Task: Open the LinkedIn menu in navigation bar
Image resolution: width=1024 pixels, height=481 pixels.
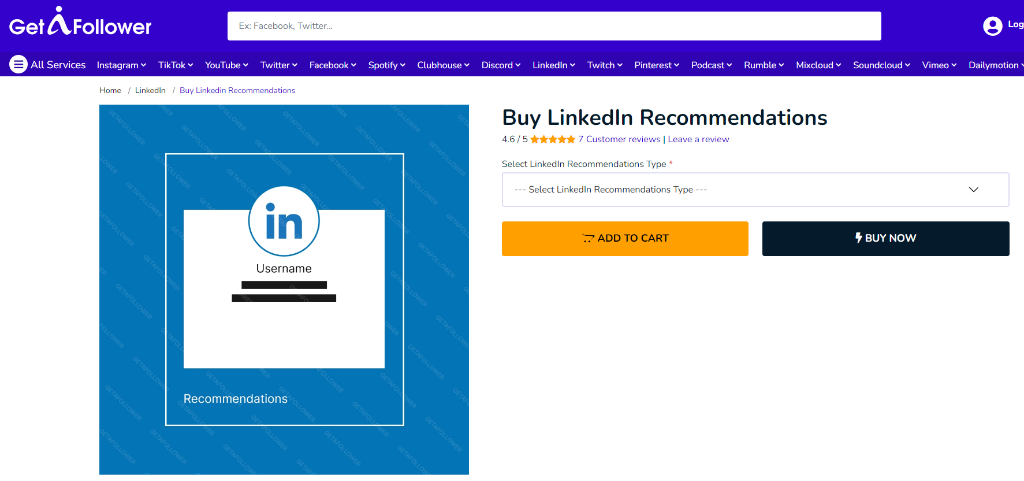Action: point(554,65)
